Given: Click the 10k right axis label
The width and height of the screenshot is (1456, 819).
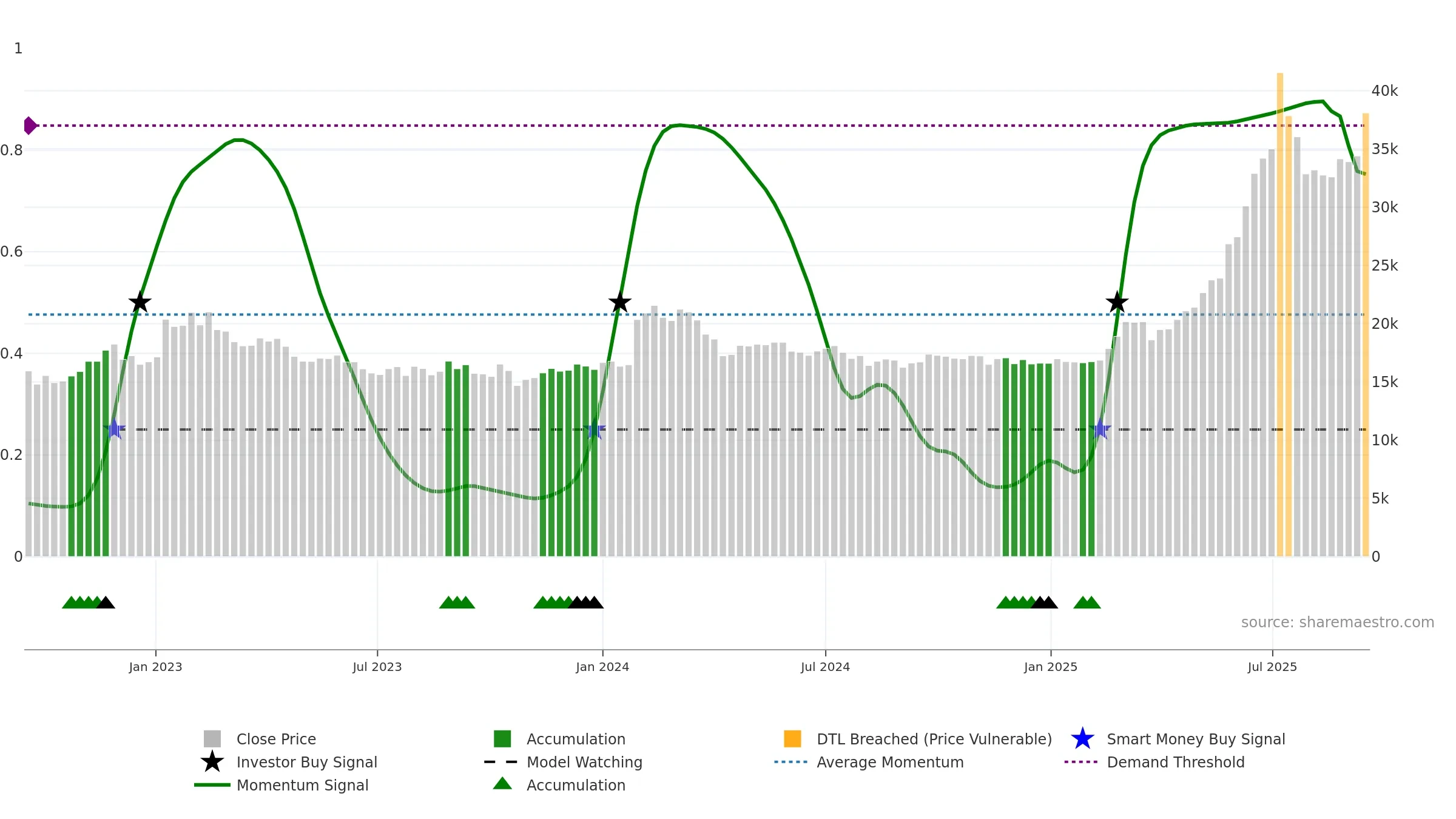Looking at the screenshot, I should (x=1384, y=440).
